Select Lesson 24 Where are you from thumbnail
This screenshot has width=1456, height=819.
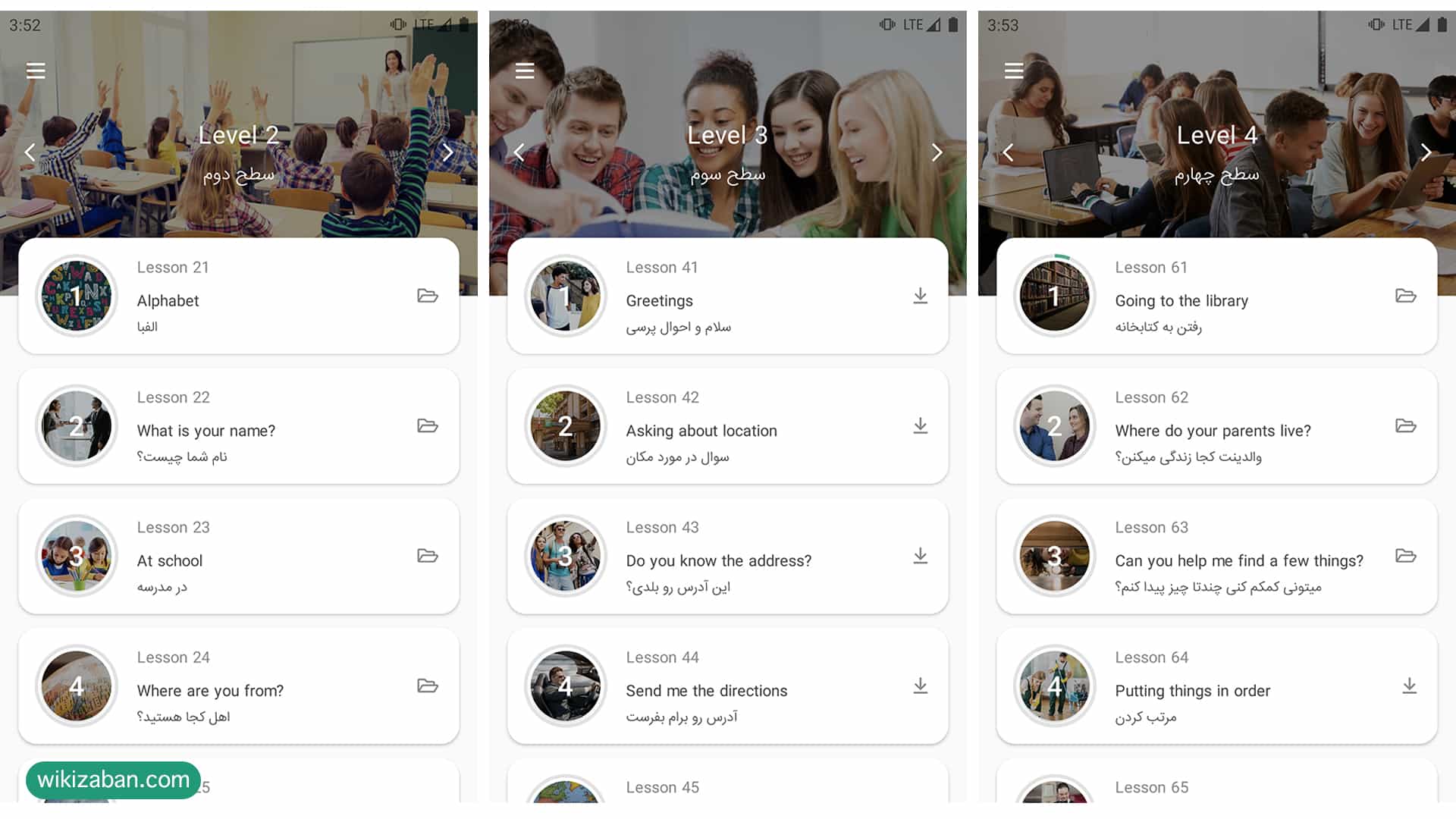click(76, 686)
